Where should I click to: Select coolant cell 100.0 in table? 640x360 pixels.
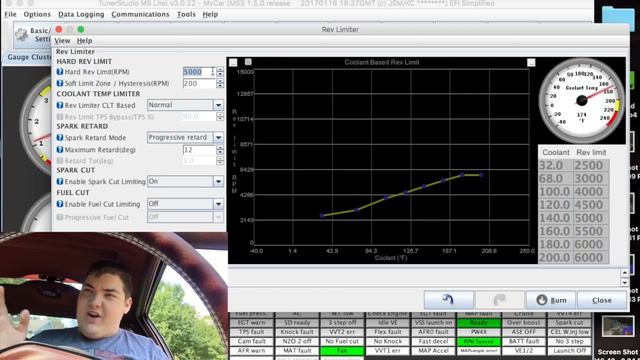pos(555,191)
